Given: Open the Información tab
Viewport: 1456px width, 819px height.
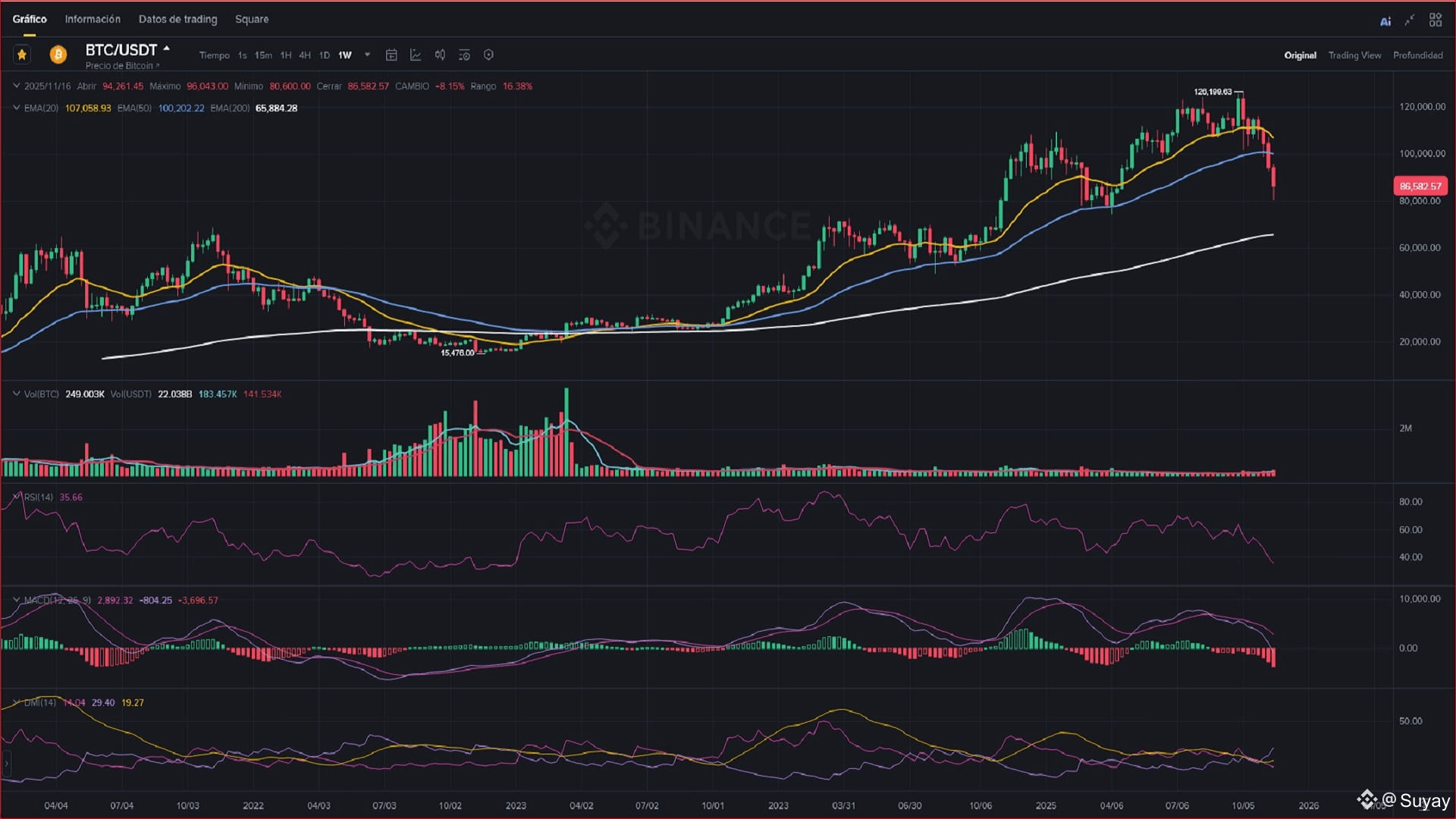Looking at the screenshot, I should click(x=93, y=19).
